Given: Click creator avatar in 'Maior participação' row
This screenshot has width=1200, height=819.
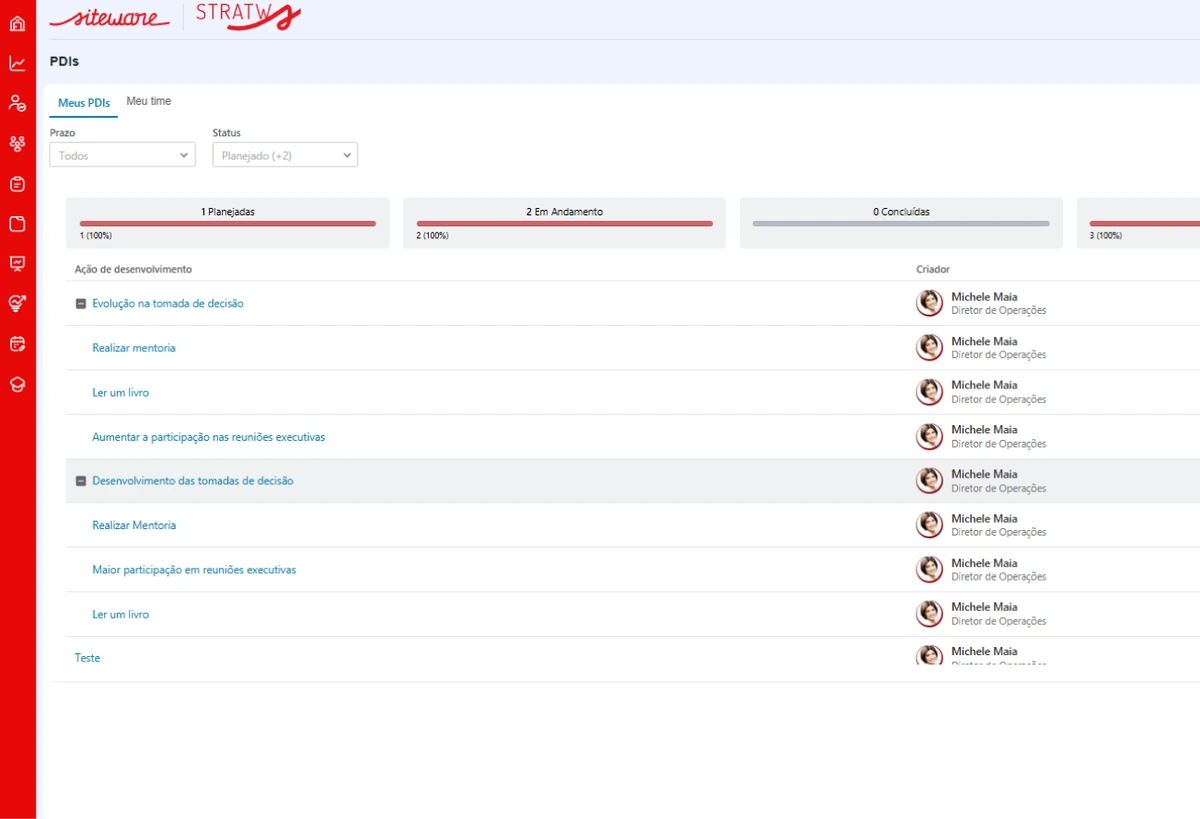Looking at the screenshot, I should [x=930, y=570].
